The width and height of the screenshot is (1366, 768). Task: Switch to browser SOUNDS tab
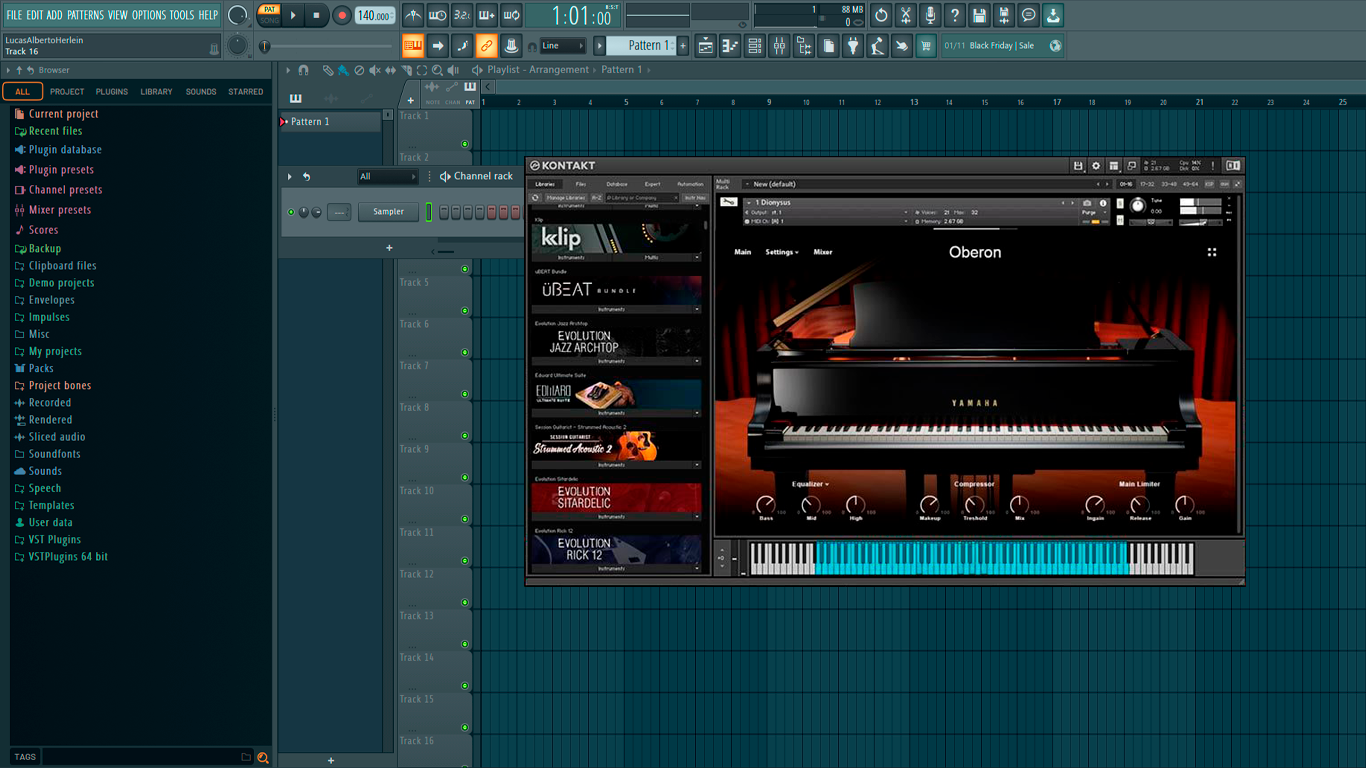201,92
